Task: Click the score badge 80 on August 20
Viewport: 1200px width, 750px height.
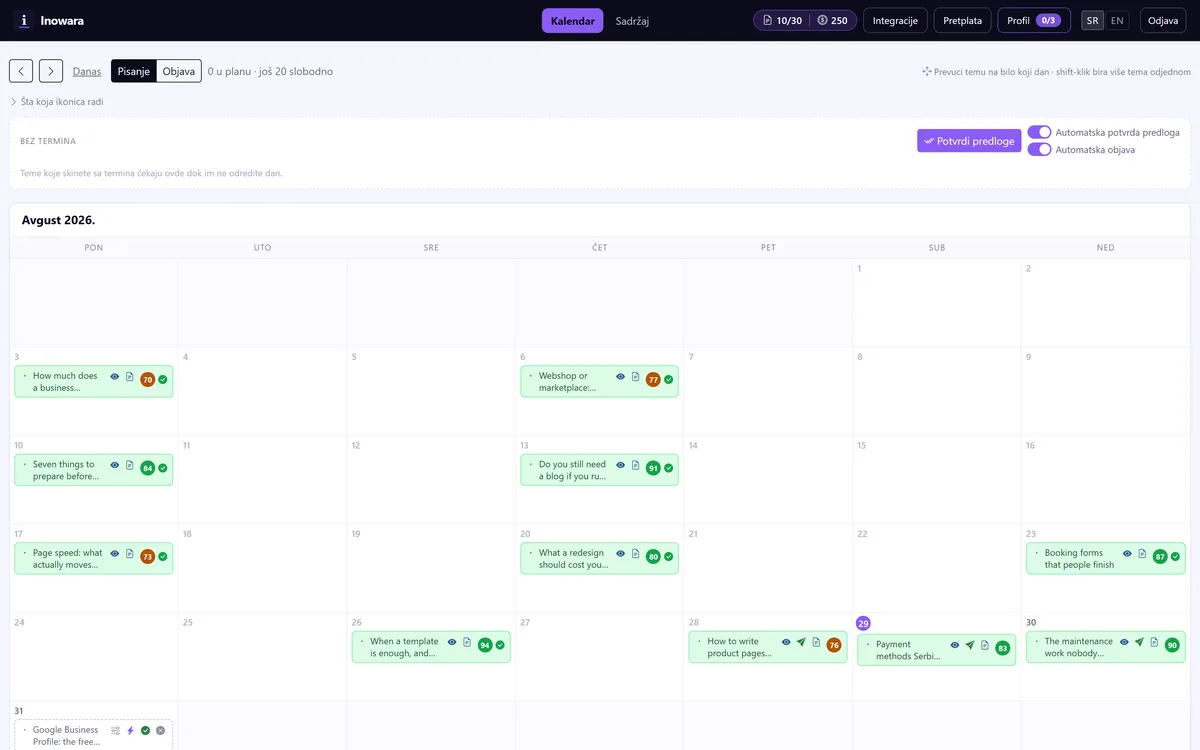Action: coord(653,556)
